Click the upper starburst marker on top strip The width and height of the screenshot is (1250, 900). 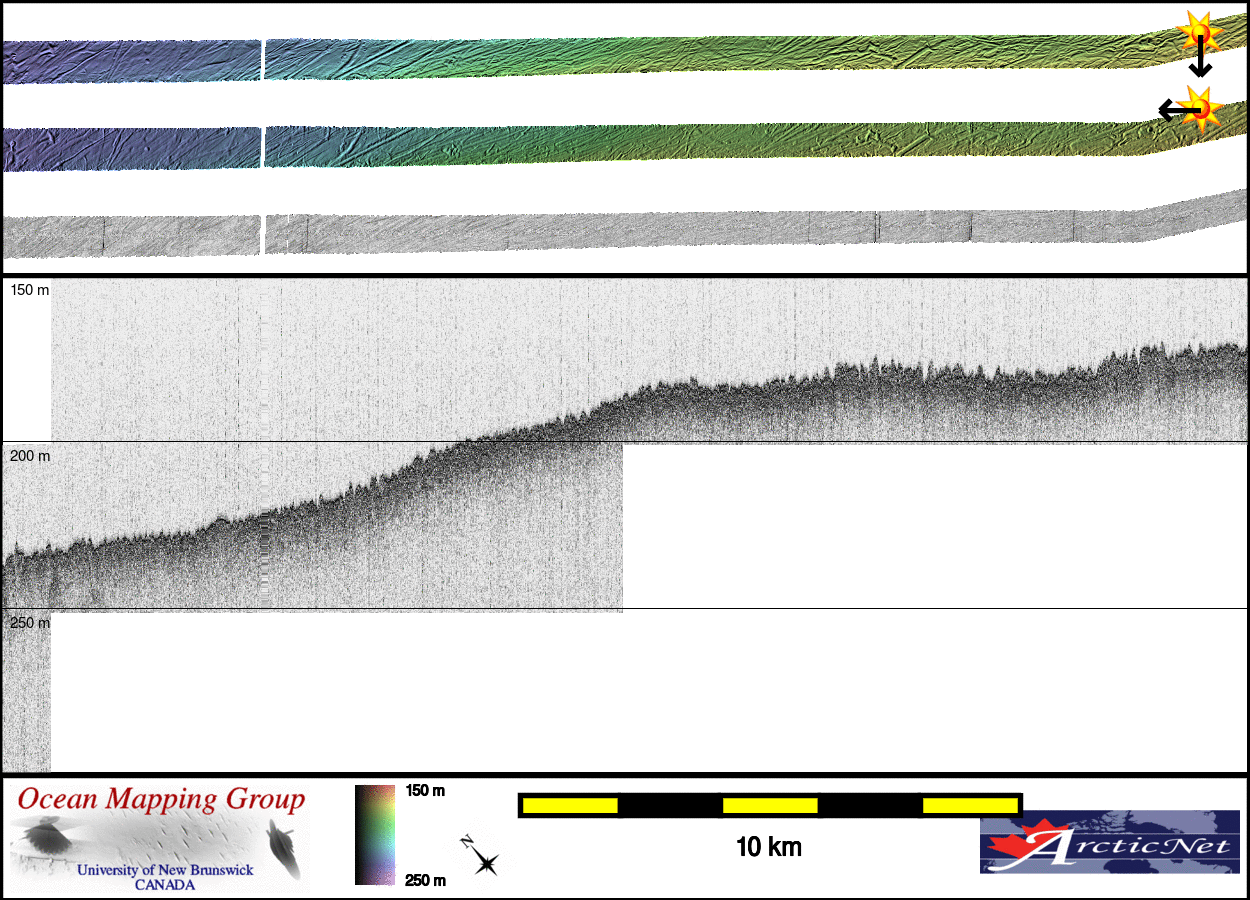tap(1198, 33)
